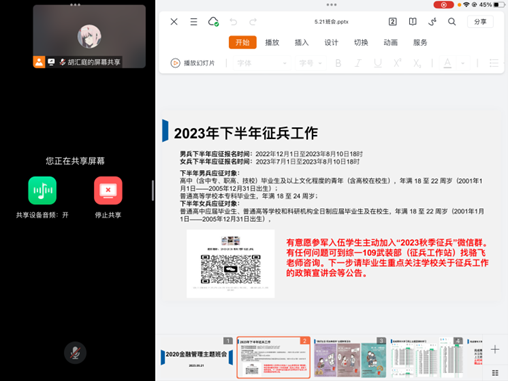The height and width of the screenshot is (381, 508).
Task: Open the 切换 transitions tab
Action: coord(361,42)
